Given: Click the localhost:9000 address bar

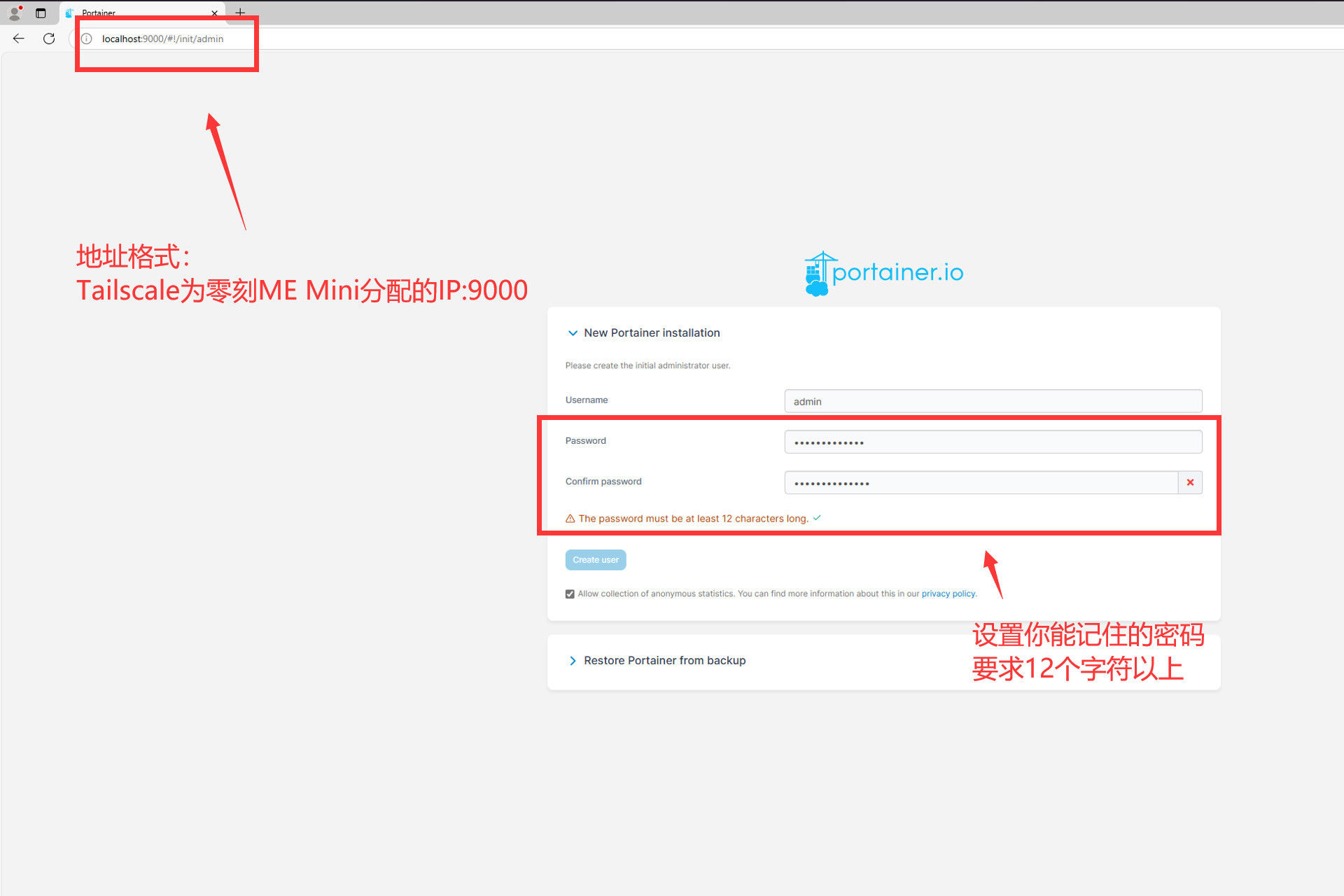Looking at the screenshot, I should click(x=163, y=39).
